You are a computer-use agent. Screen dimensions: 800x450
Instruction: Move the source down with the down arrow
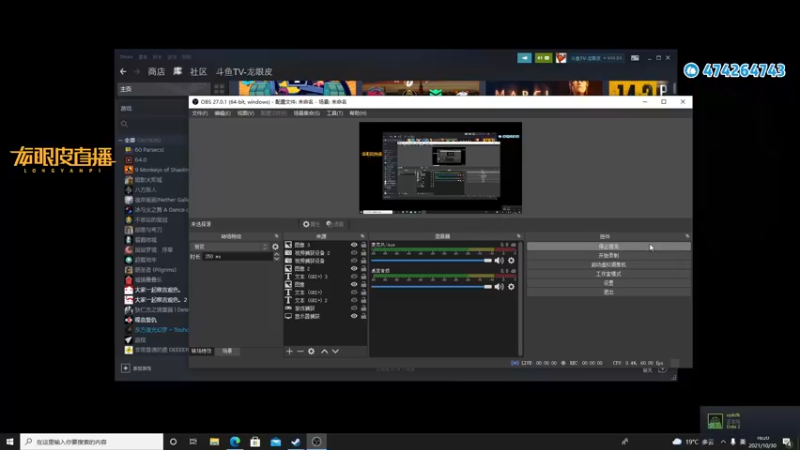coord(335,351)
